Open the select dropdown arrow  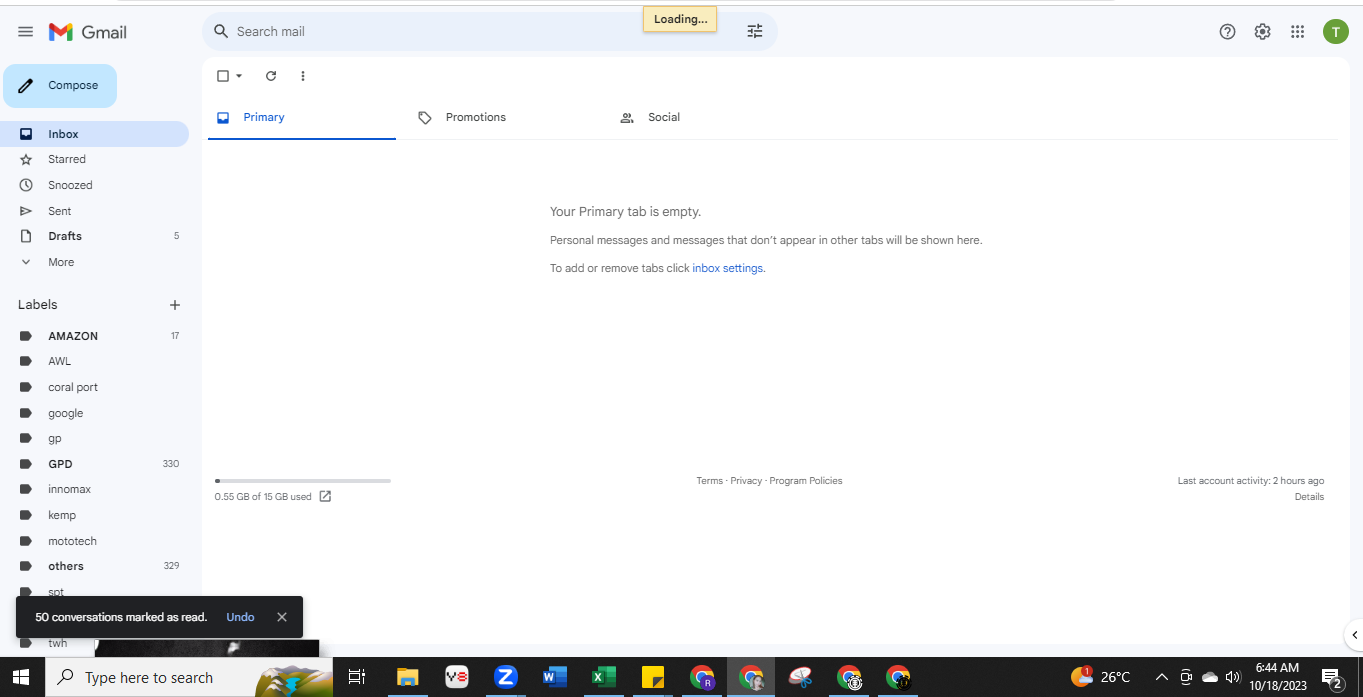239,76
